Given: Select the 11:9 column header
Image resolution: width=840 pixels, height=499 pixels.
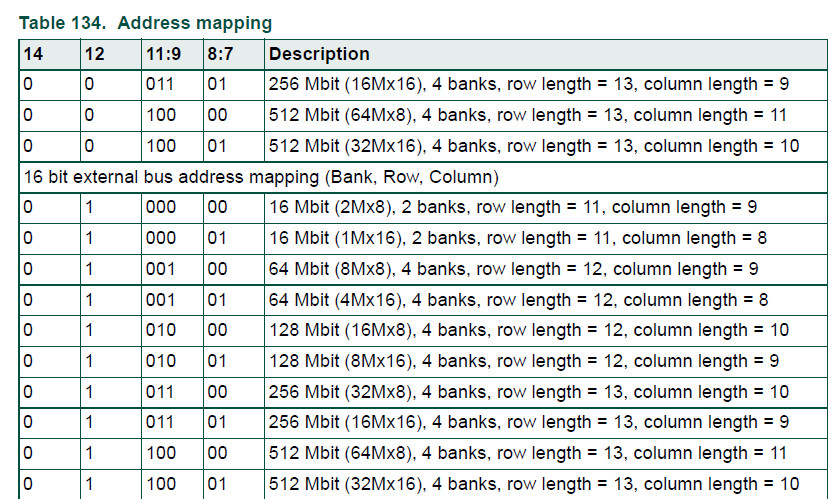Looking at the screenshot, I should click(172, 54).
